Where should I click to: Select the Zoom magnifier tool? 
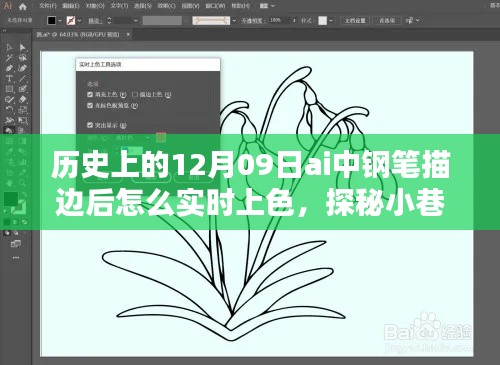[x=22, y=183]
